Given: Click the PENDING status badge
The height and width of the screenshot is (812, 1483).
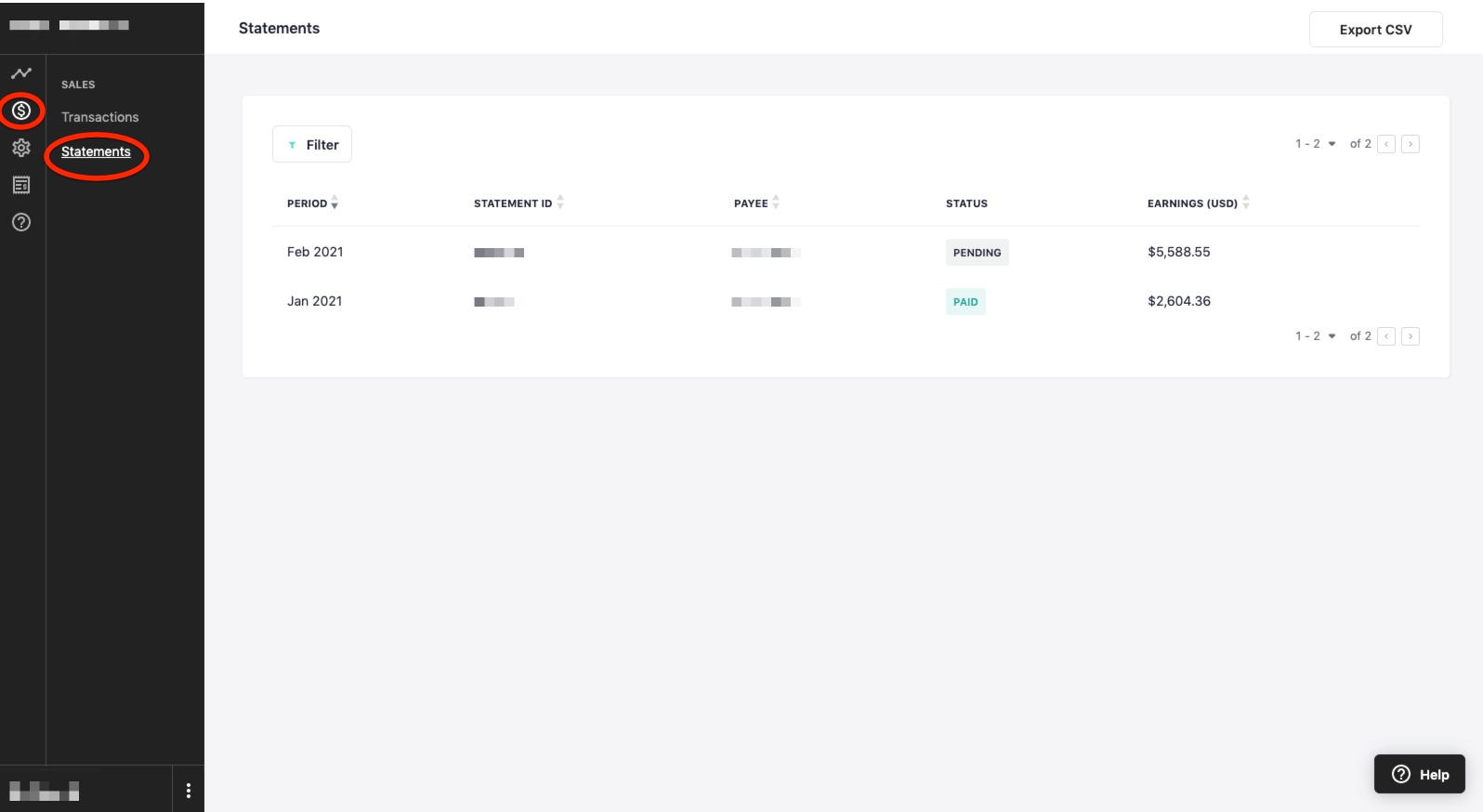Looking at the screenshot, I should click(x=978, y=253).
